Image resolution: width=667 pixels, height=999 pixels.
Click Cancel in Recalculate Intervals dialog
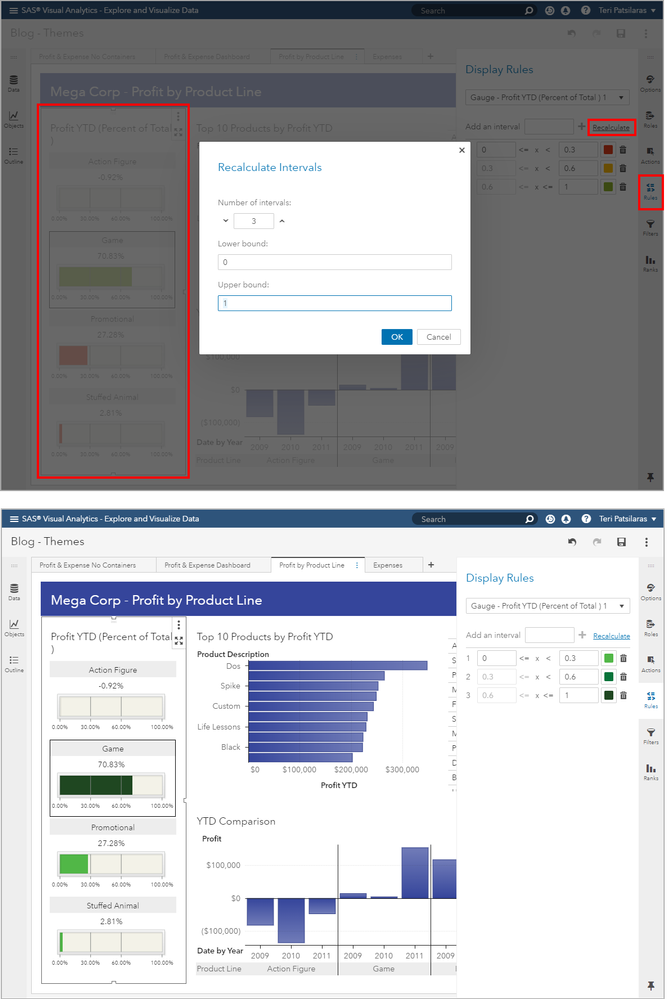pos(438,337)
